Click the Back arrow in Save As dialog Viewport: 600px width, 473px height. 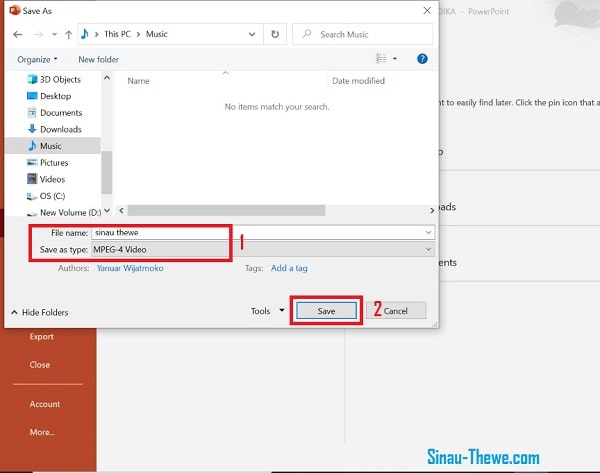[18, 34]
